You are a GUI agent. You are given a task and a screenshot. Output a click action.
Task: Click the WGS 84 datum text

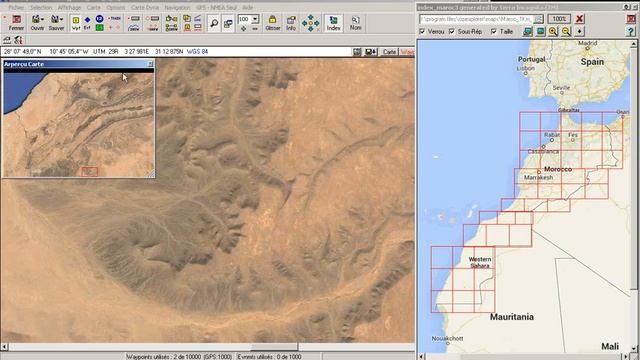(198, 51)
